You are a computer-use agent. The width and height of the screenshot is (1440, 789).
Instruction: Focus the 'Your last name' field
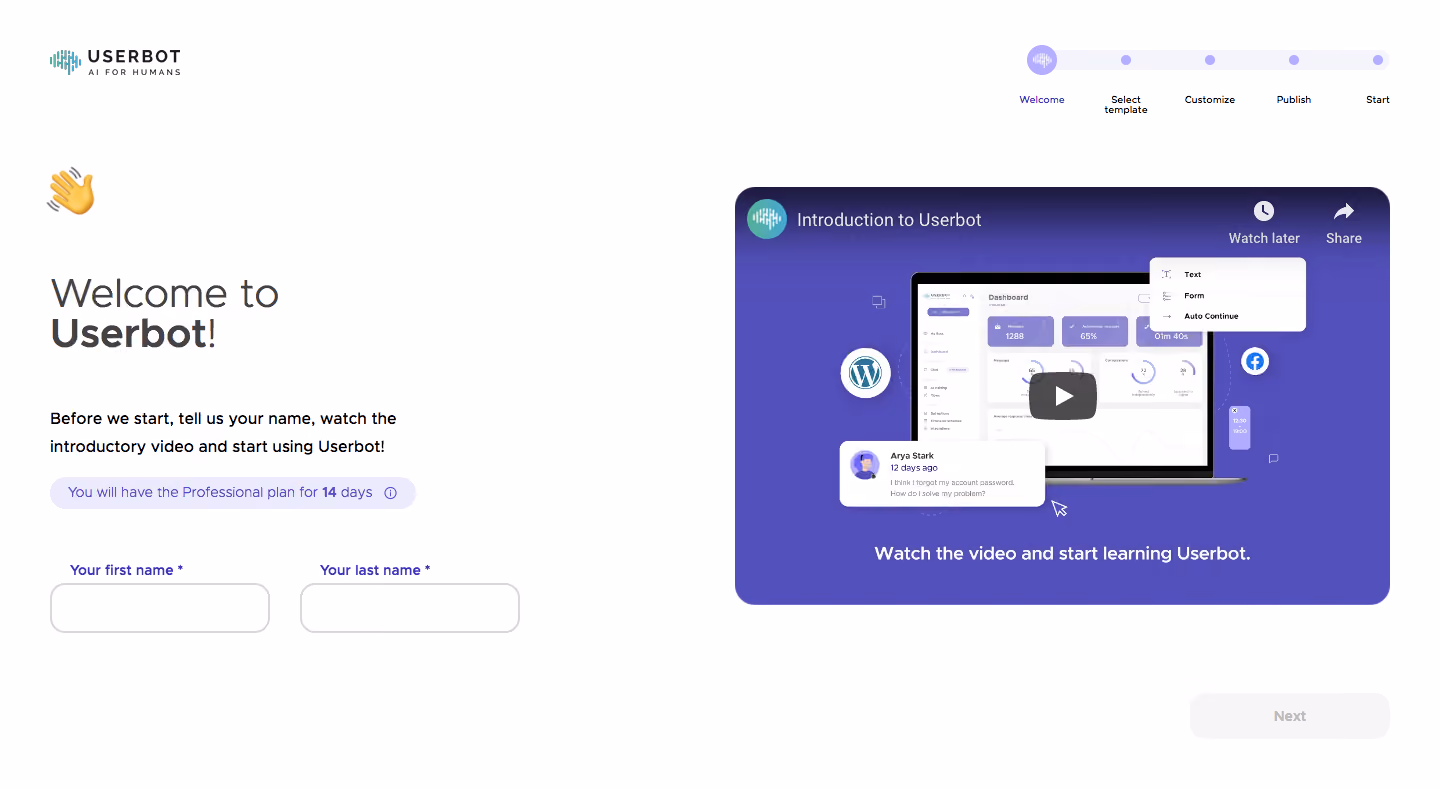click(410, 608)
